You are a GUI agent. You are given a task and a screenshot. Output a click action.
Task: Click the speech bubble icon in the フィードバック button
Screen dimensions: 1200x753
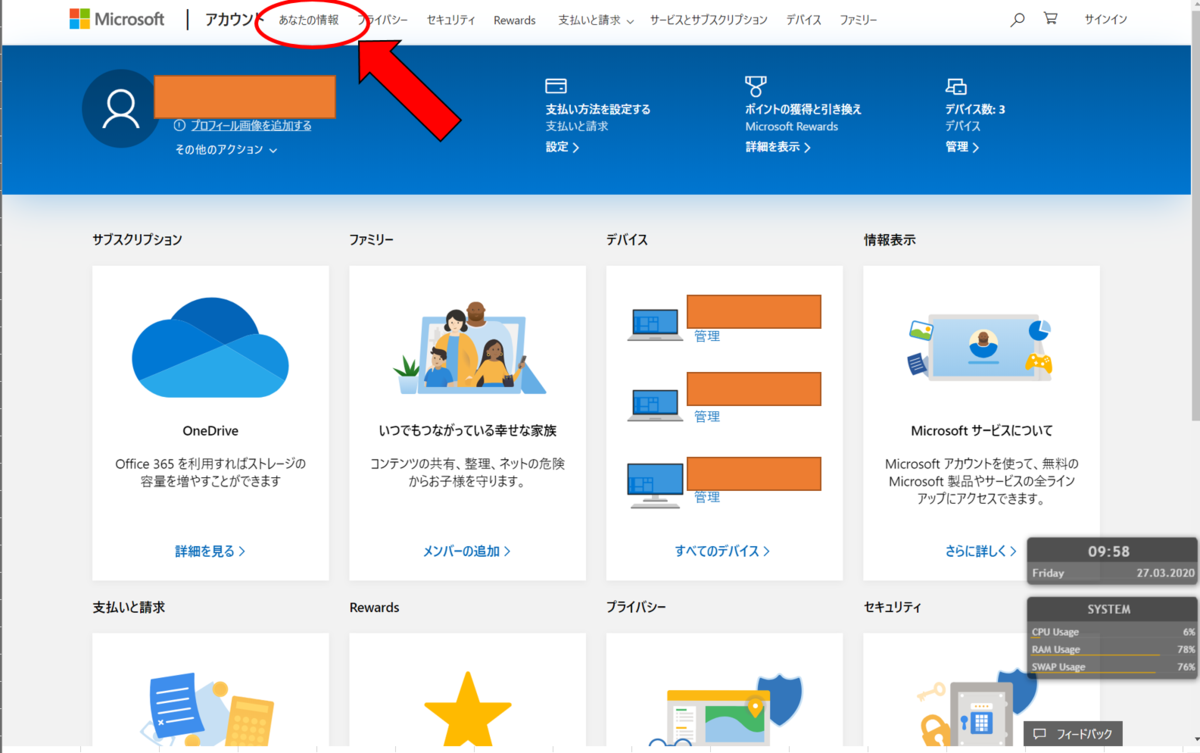point(1040,734)
